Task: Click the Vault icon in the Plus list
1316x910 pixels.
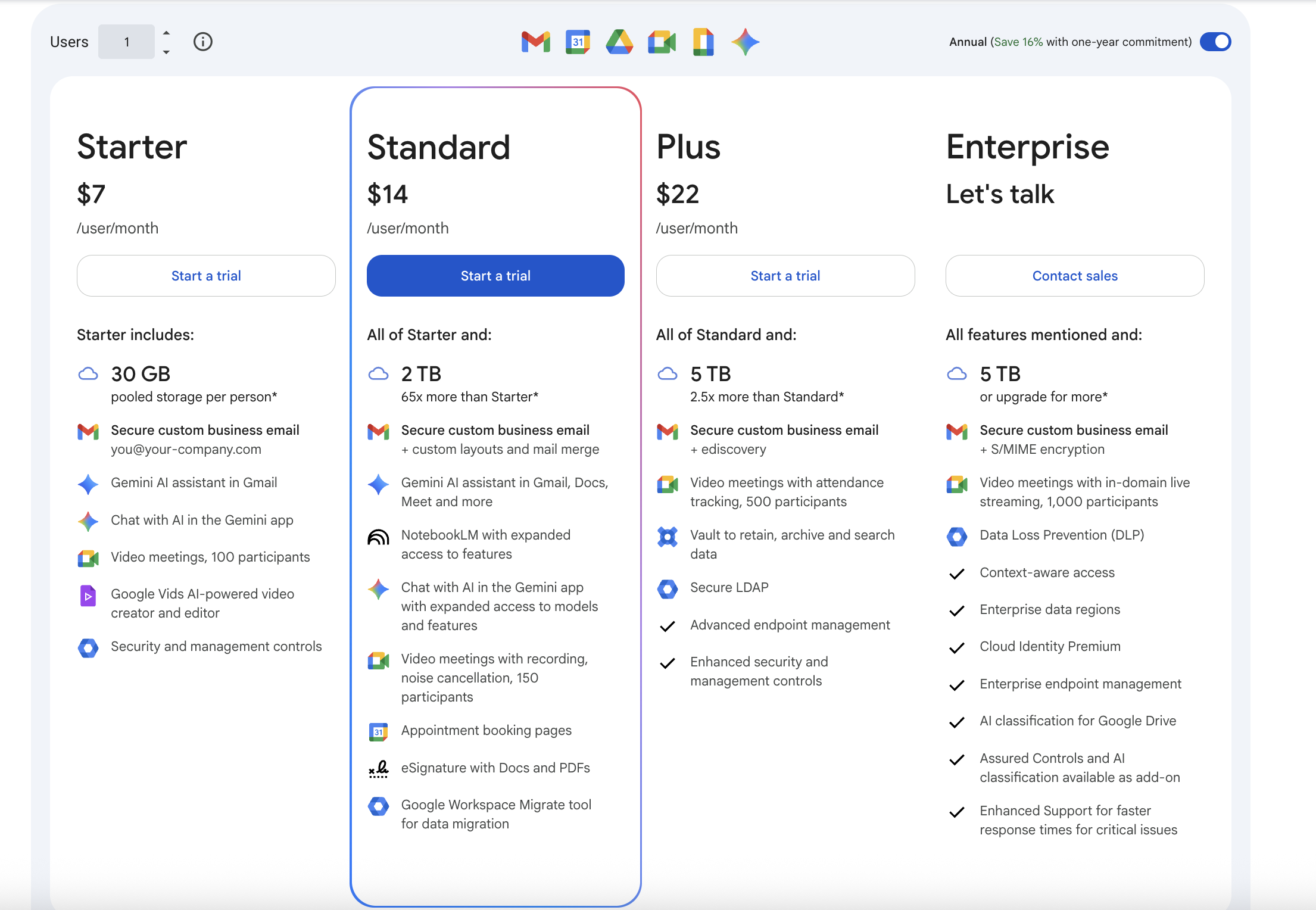Action: (x=668, y=537)
